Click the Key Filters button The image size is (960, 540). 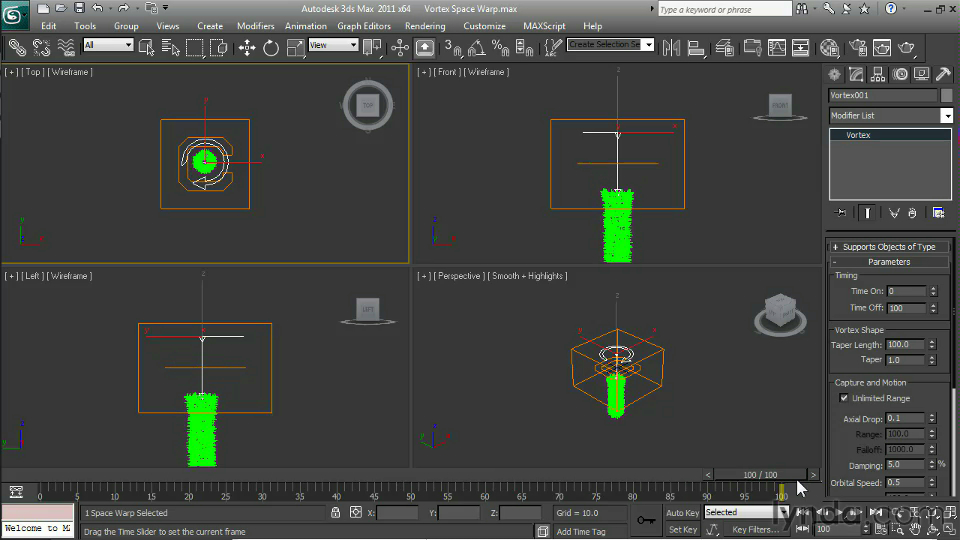[755, 530]
